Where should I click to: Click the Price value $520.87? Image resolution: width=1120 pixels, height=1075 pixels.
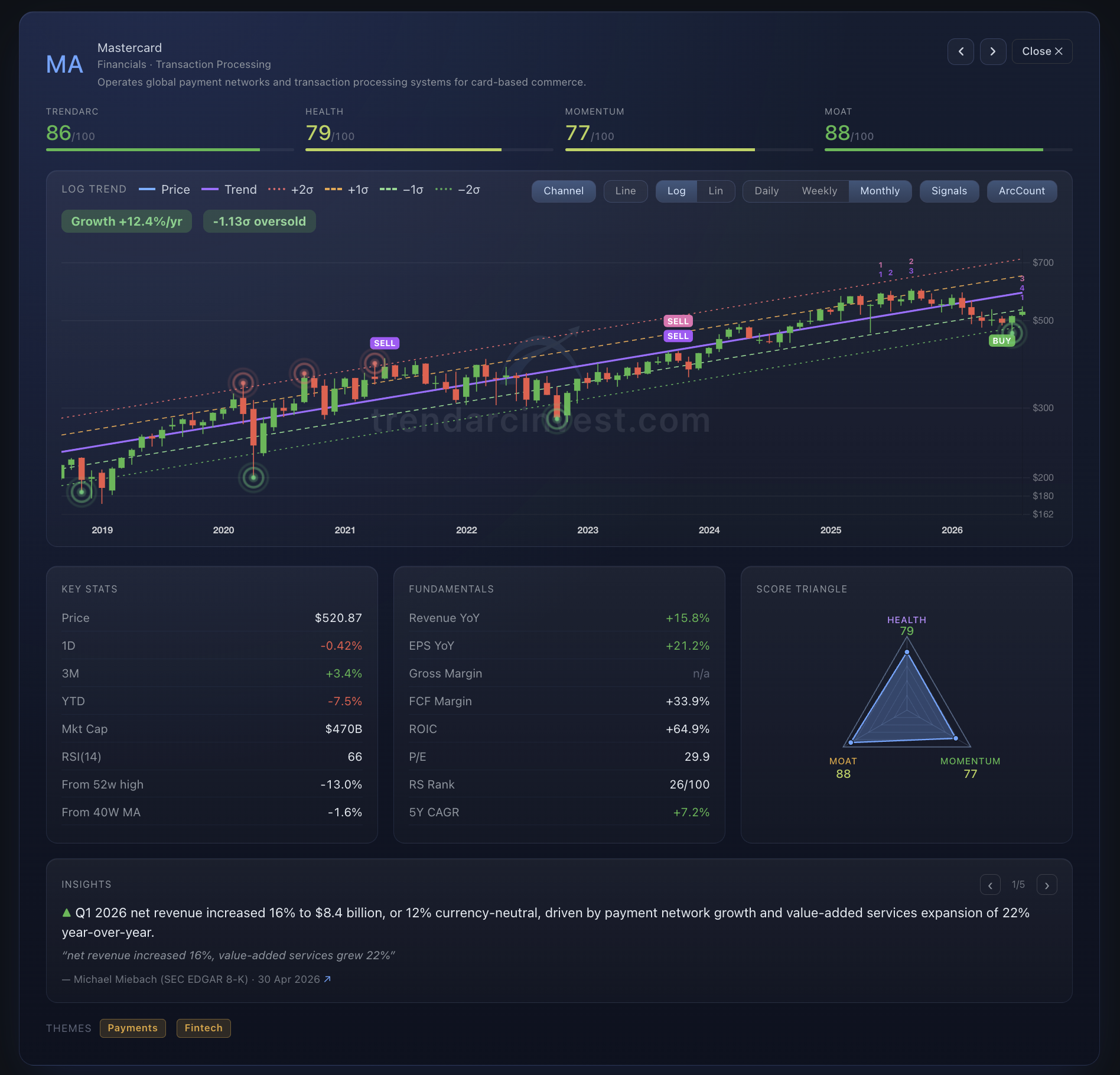pos(338,618)
